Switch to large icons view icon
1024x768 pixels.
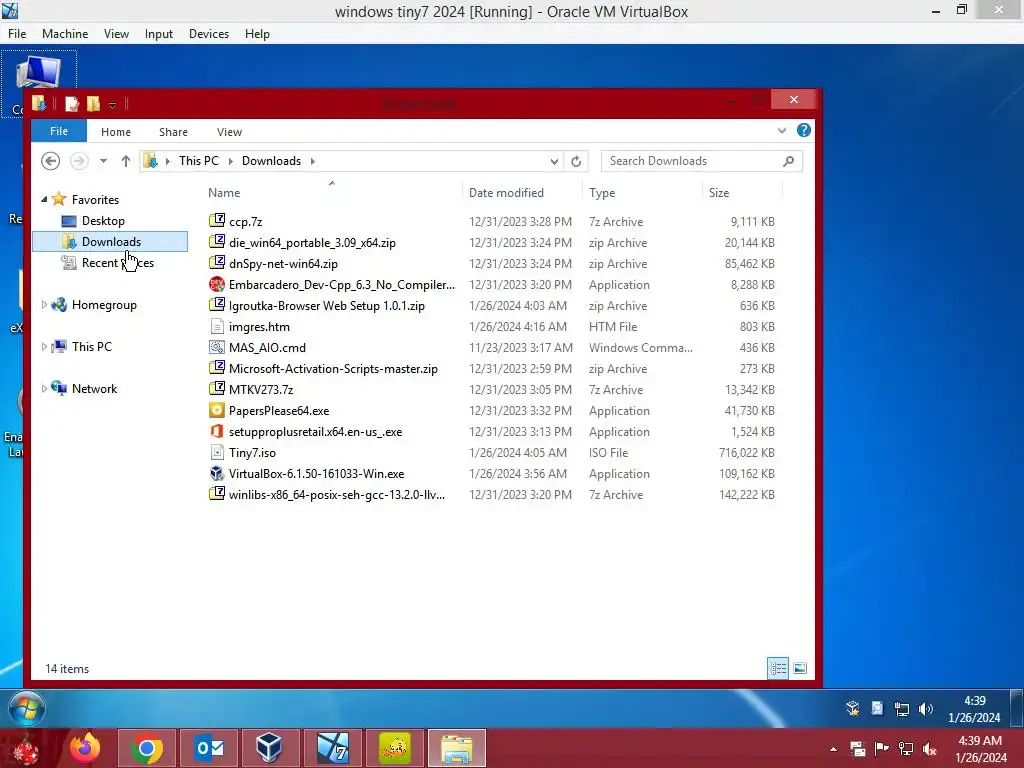pos(800,668)
